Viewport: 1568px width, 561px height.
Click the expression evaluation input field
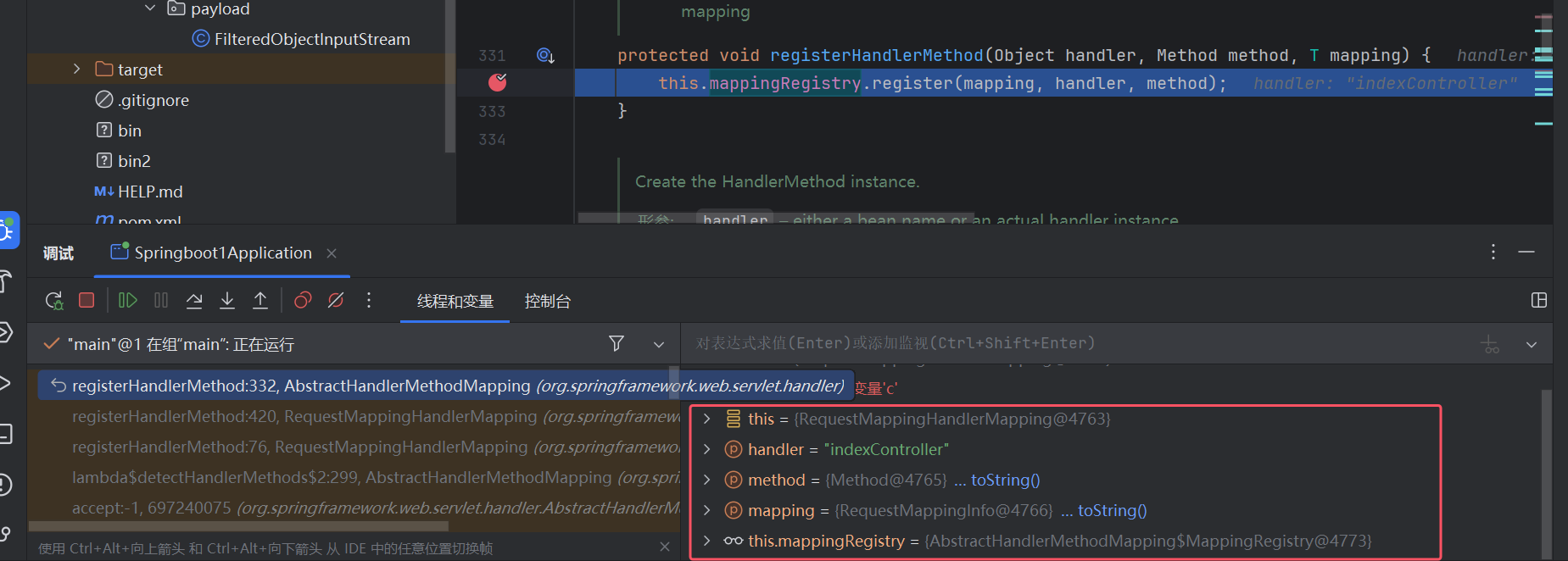(1077, 343)
